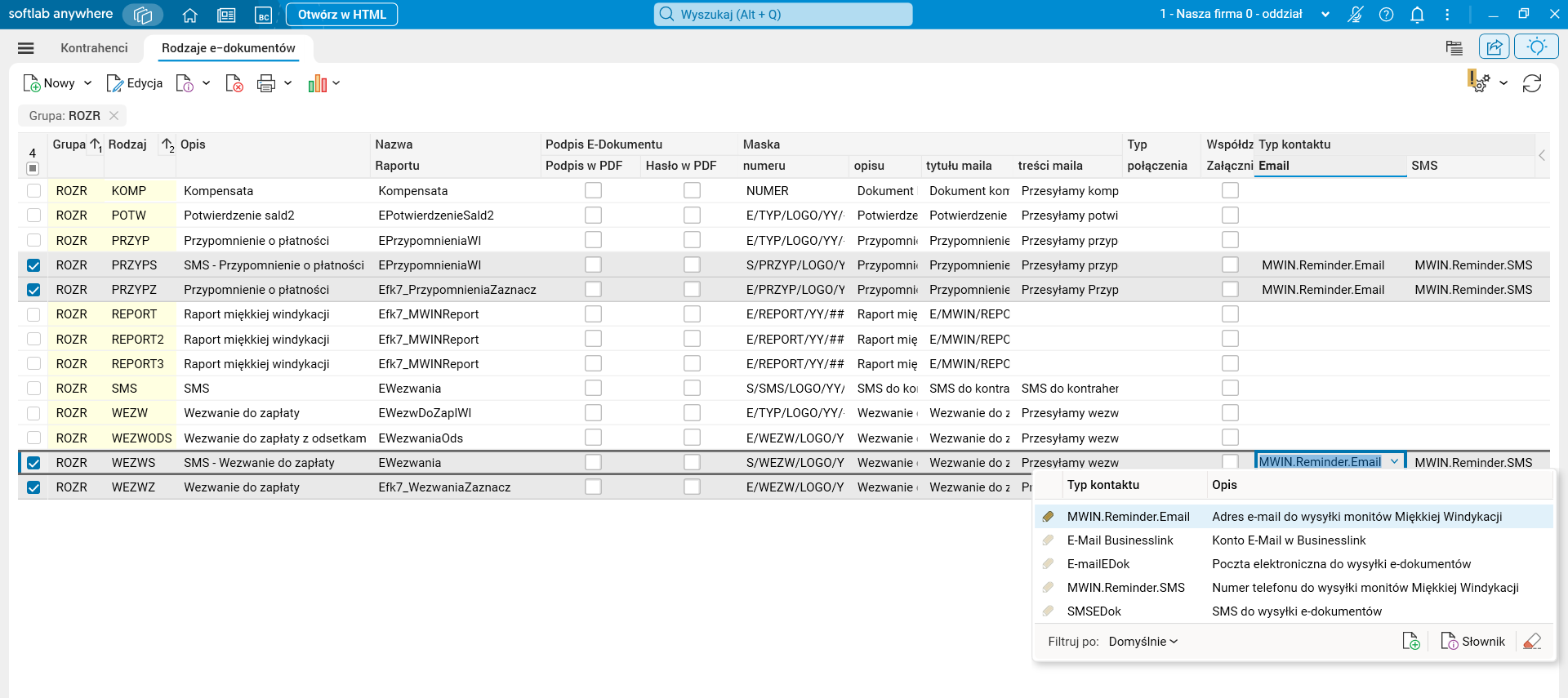Viewport: 1568px width, 698px height.
Task: Click the light bulb icon button
Action: pos(1536,47)
